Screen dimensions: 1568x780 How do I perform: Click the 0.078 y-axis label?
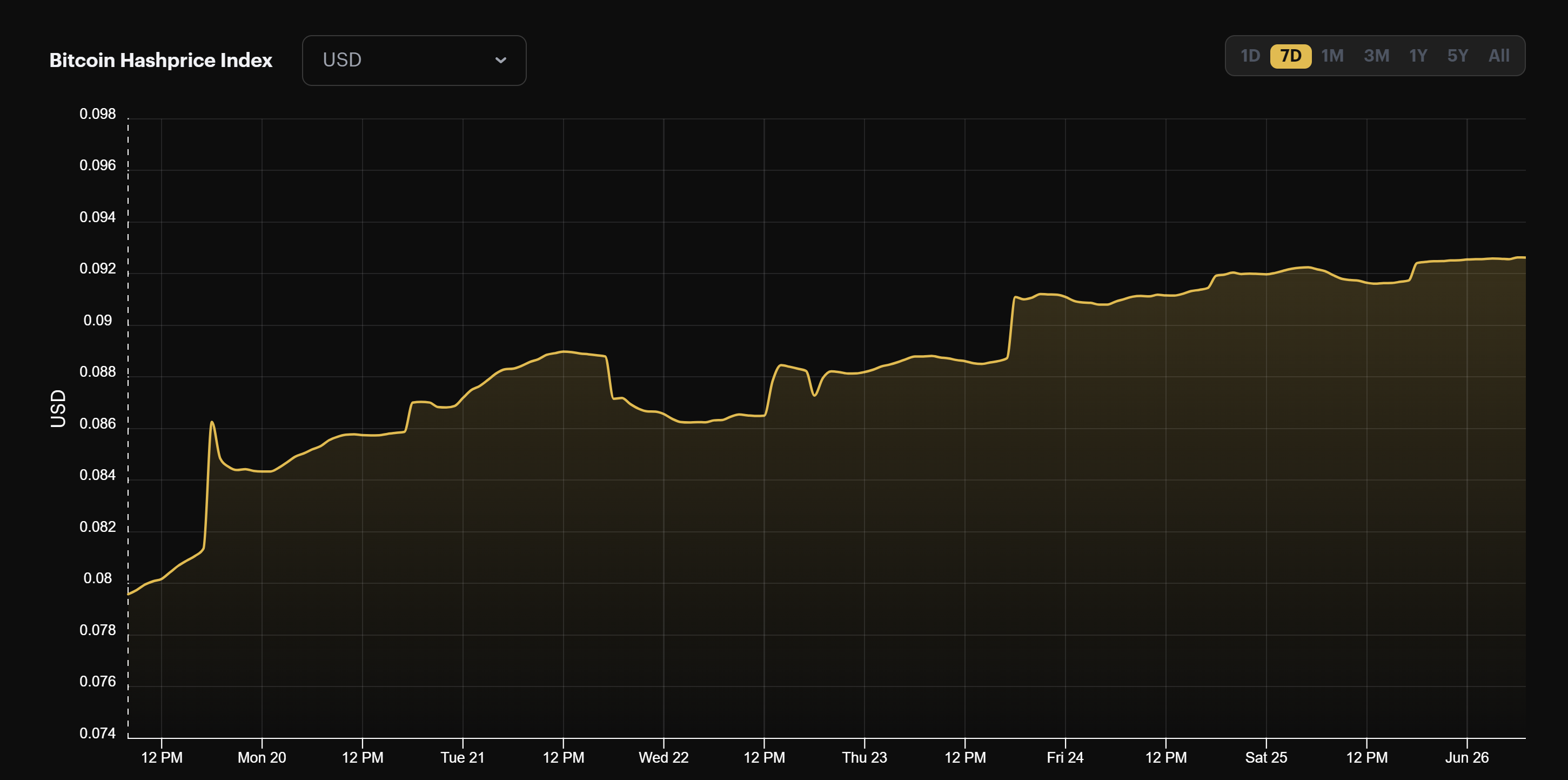pyautogui.click(x=97, y=630)
